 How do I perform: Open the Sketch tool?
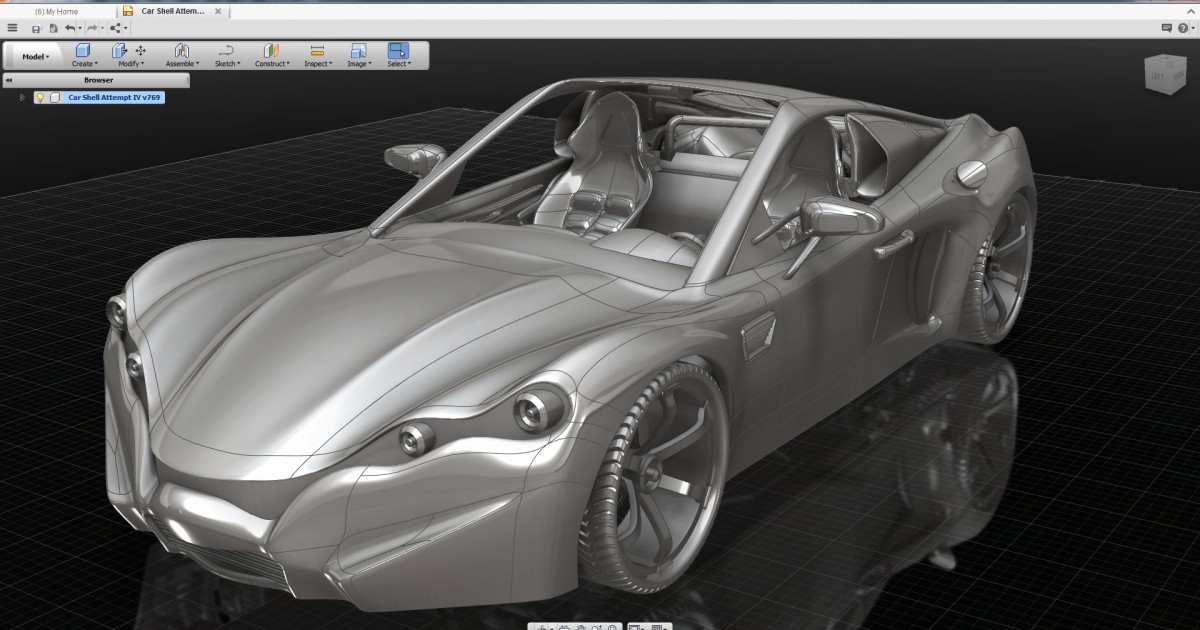click(226, 51)
